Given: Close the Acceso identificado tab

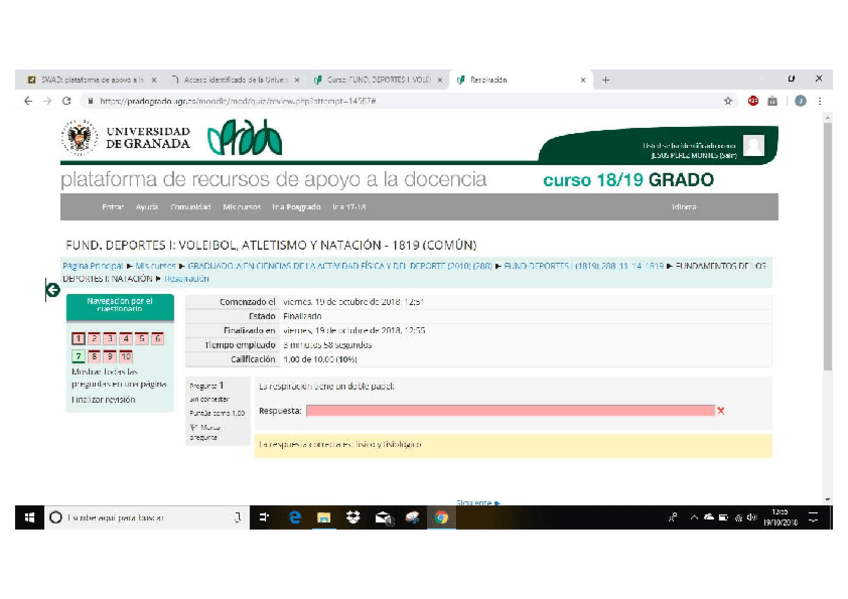Looking at the screenshot, I should 297,80.
